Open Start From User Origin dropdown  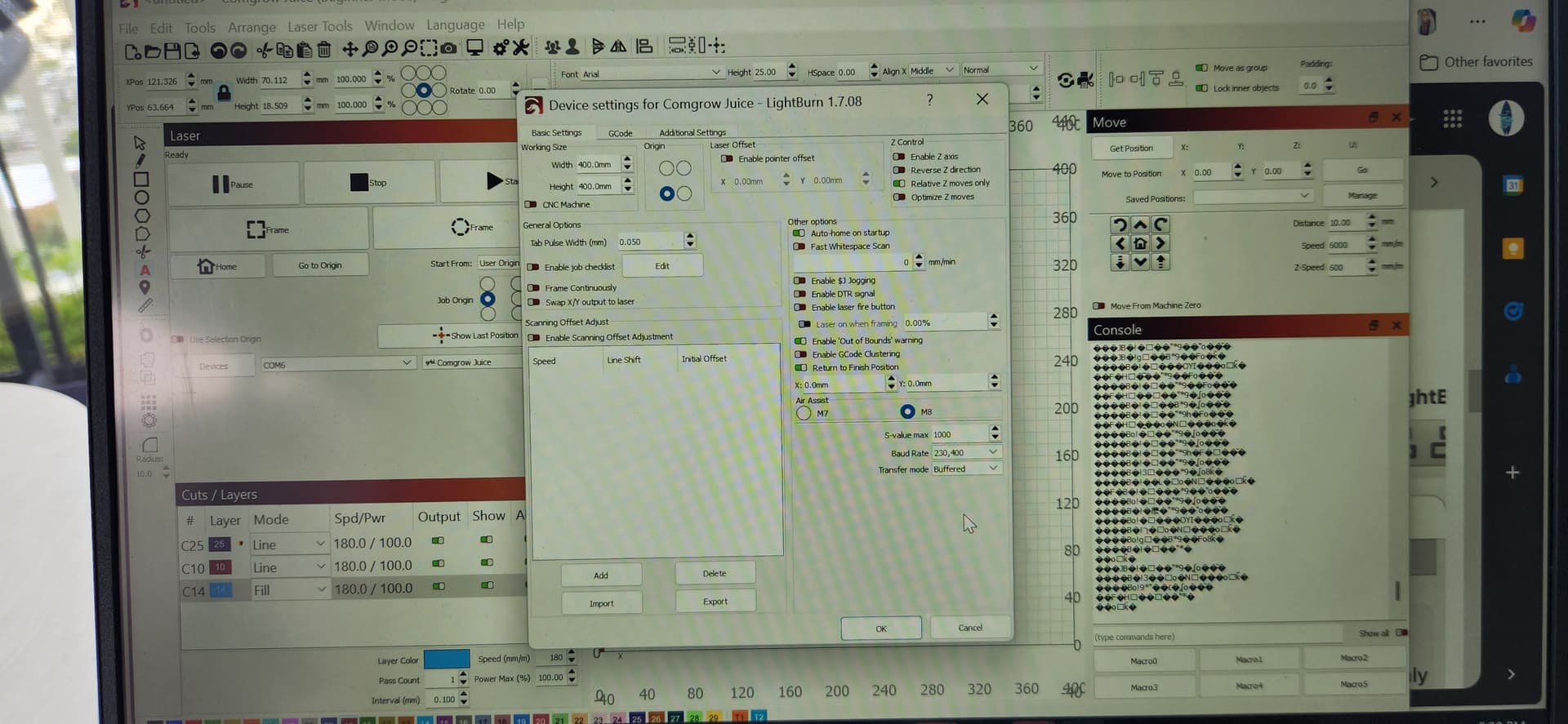point(499,263)
